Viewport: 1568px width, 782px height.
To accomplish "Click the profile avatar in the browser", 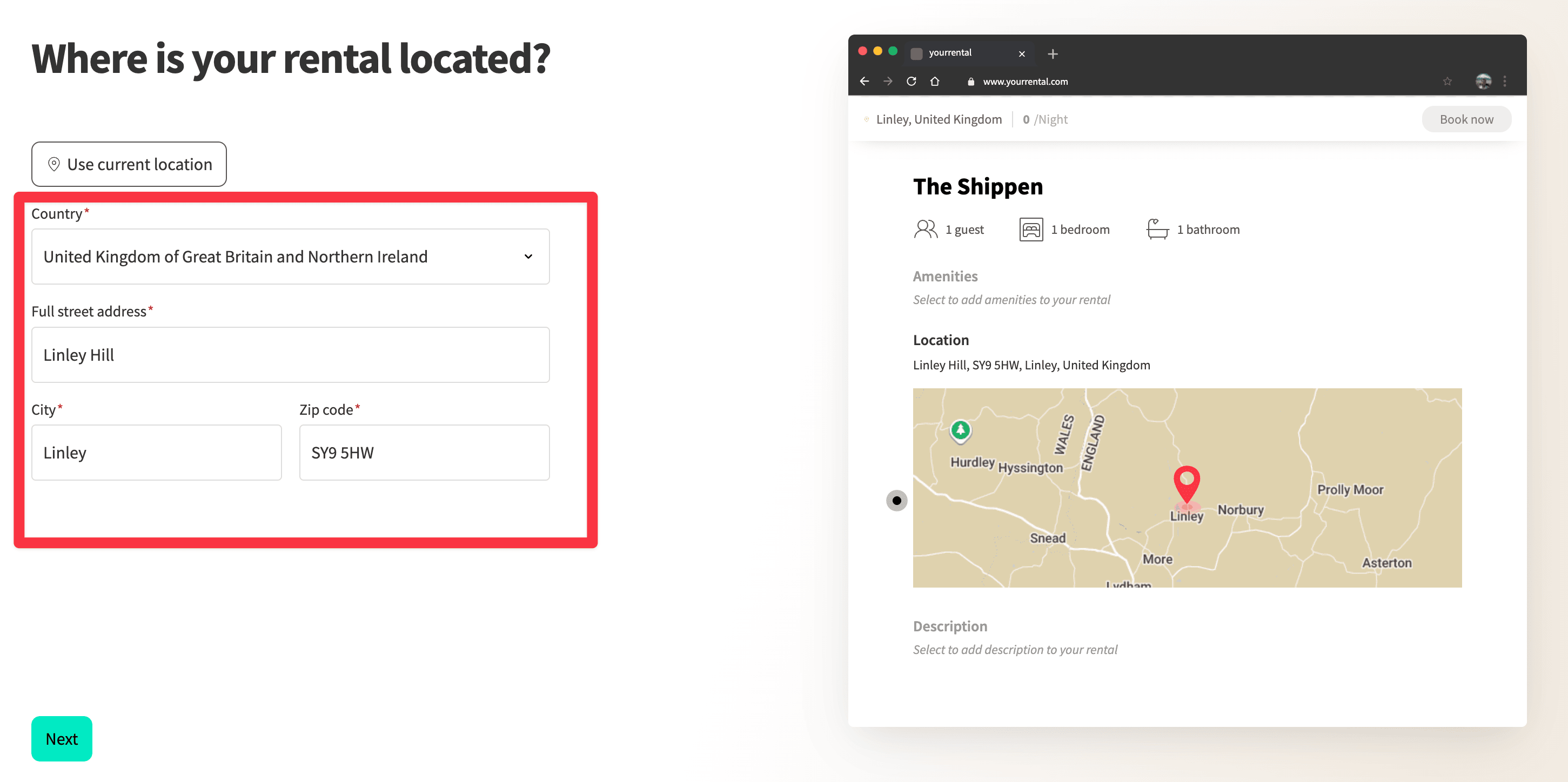I will pos(1483,81).
